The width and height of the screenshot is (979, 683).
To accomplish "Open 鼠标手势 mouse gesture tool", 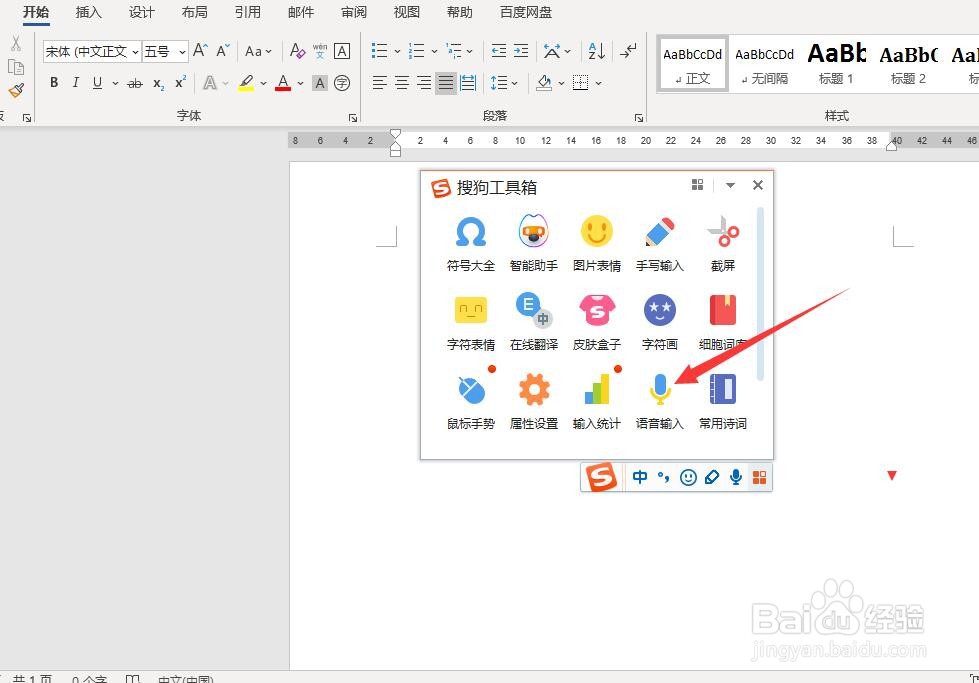I will (x=471, y=401).
